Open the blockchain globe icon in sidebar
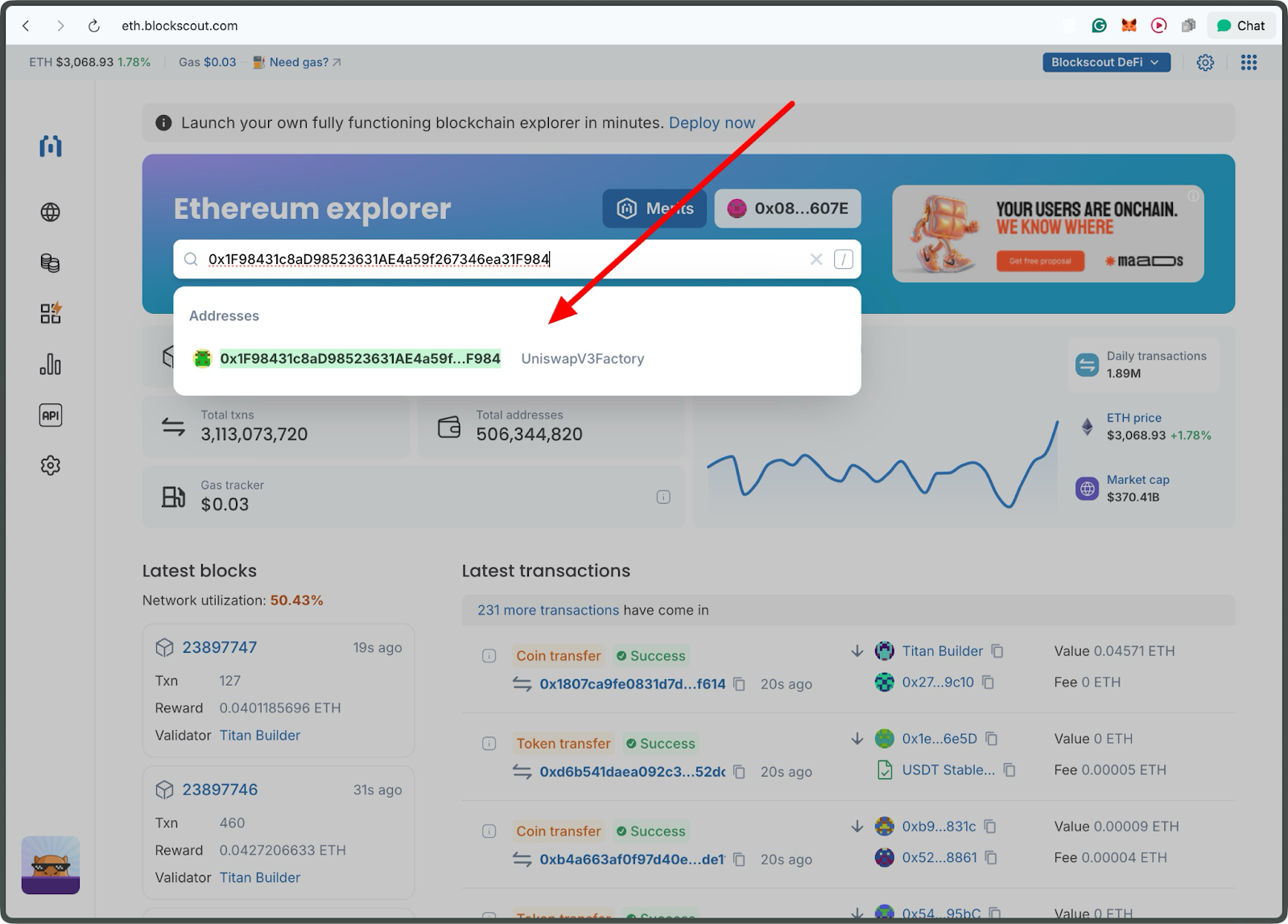This screenshot has height=924, width=1288. (51, 212)
